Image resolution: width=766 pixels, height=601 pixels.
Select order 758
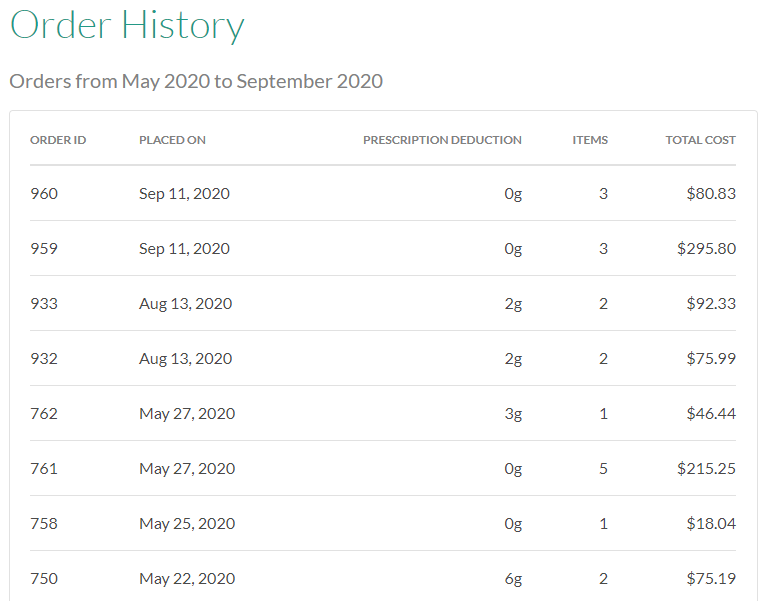pos(44,523)
